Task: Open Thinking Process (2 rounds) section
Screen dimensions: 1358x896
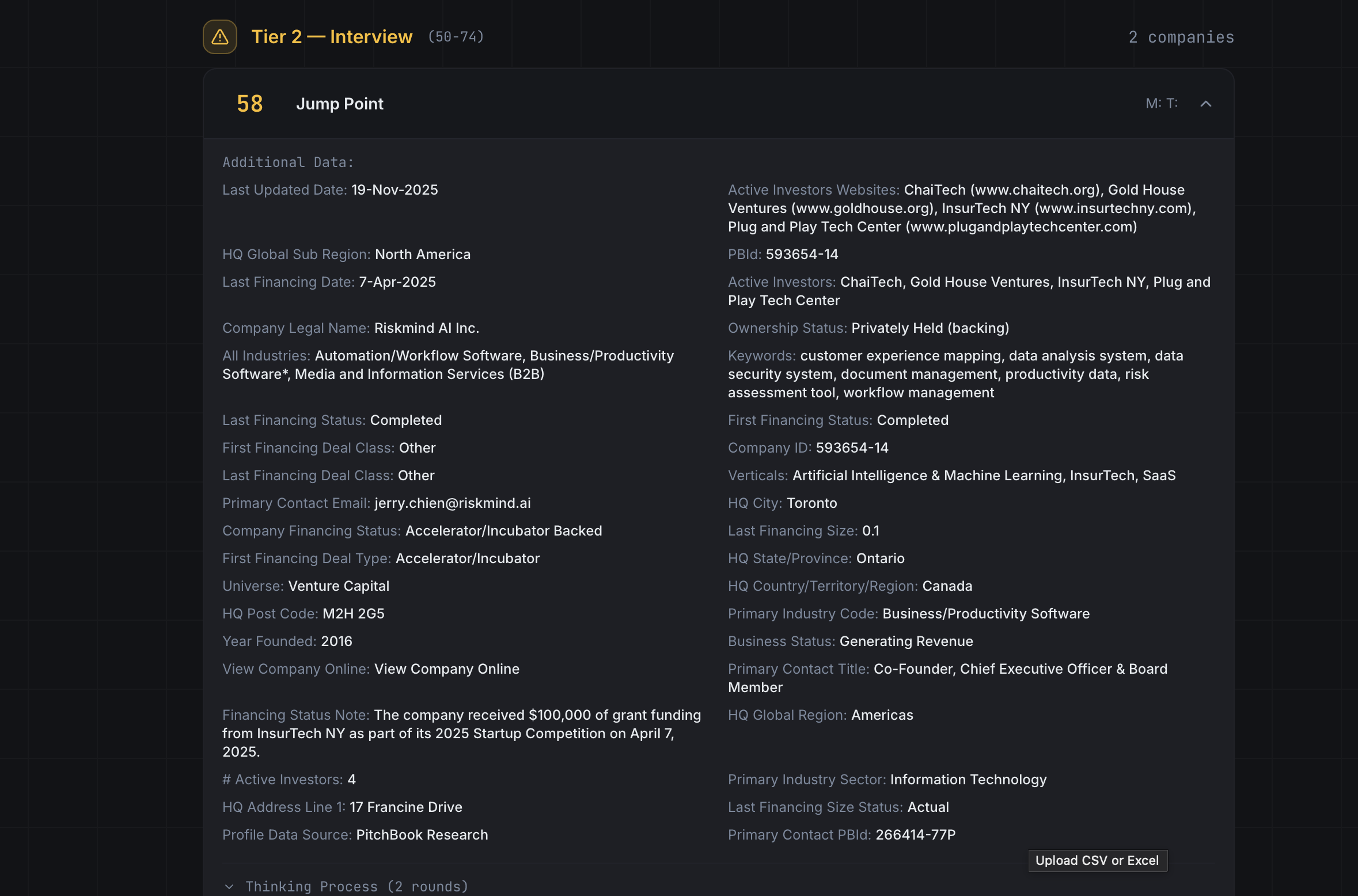Action: (356, 886)
